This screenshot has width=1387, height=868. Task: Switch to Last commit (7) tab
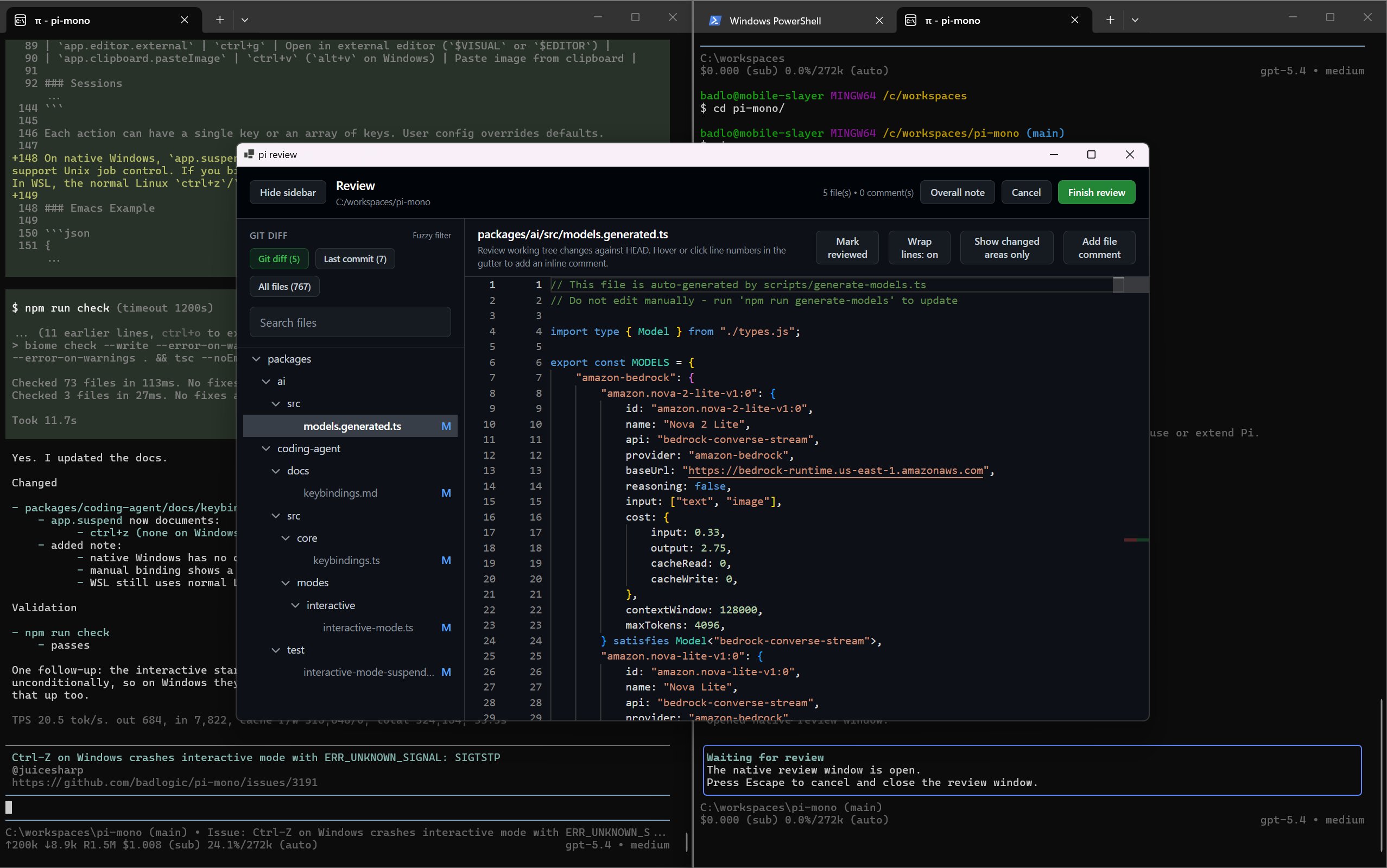pos(355,259)
